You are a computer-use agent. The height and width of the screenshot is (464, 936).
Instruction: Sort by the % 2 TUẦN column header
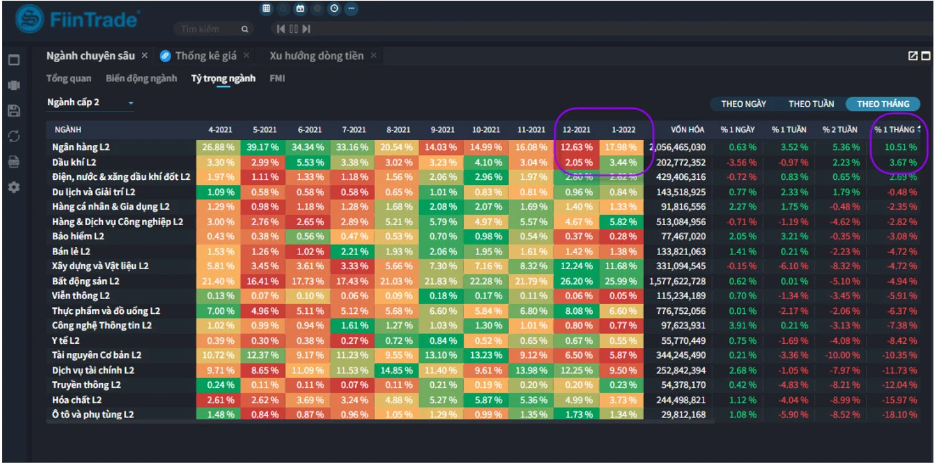[x=839, y=130]
